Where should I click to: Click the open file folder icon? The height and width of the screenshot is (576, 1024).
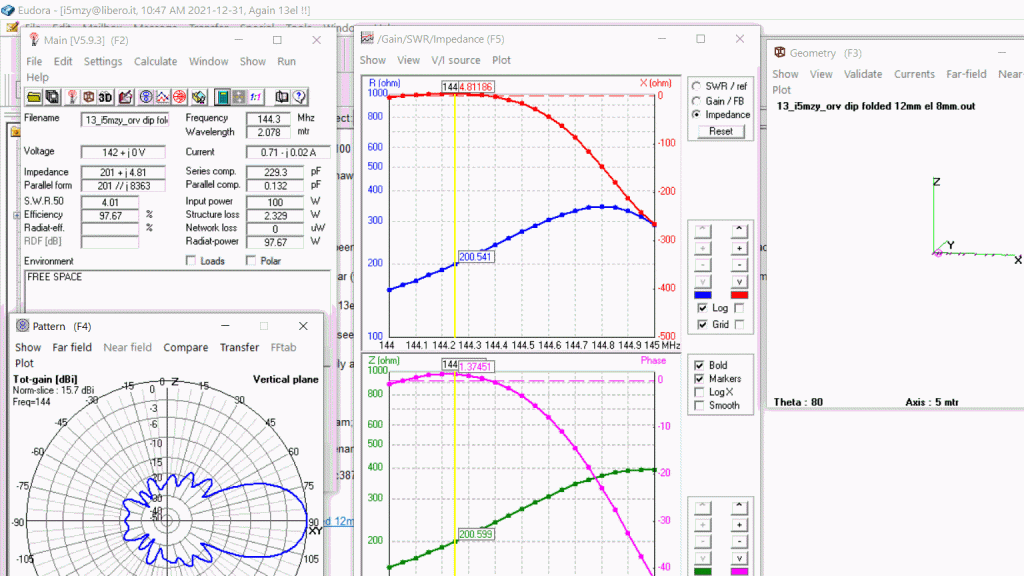pos(33,97)
